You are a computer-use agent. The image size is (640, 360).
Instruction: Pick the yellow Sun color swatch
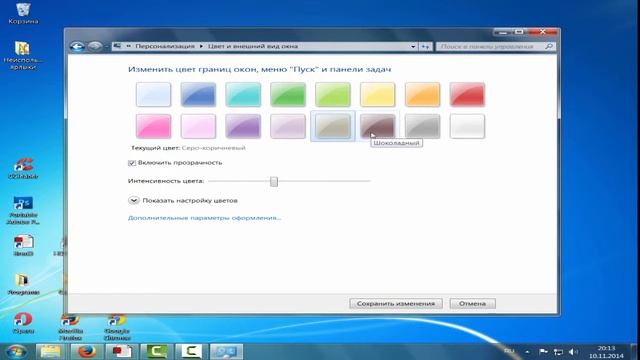click(x=378, y=94)
